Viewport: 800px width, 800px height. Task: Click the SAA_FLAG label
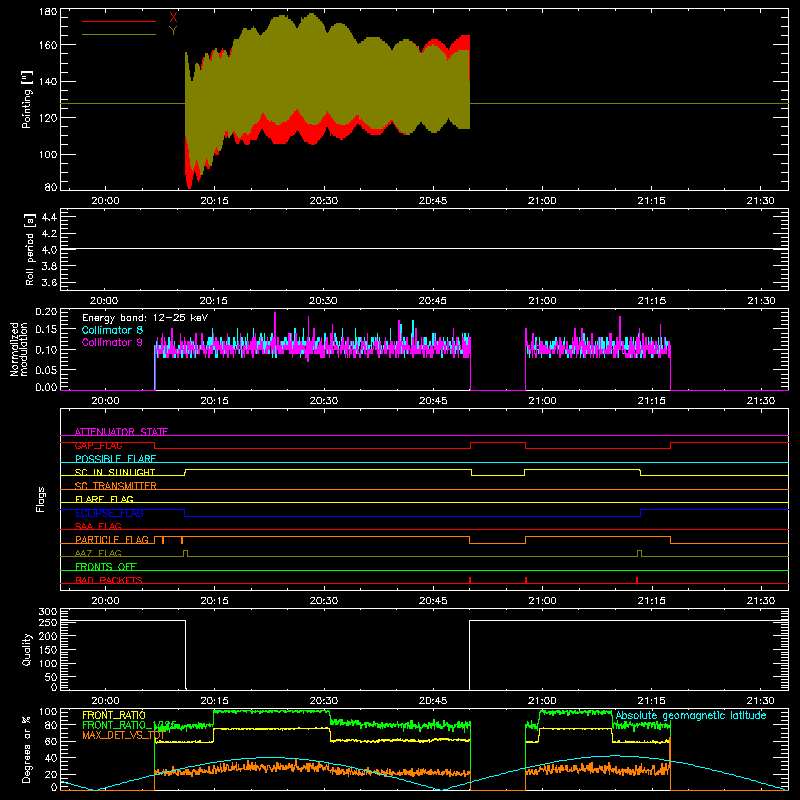pos(98,526)
